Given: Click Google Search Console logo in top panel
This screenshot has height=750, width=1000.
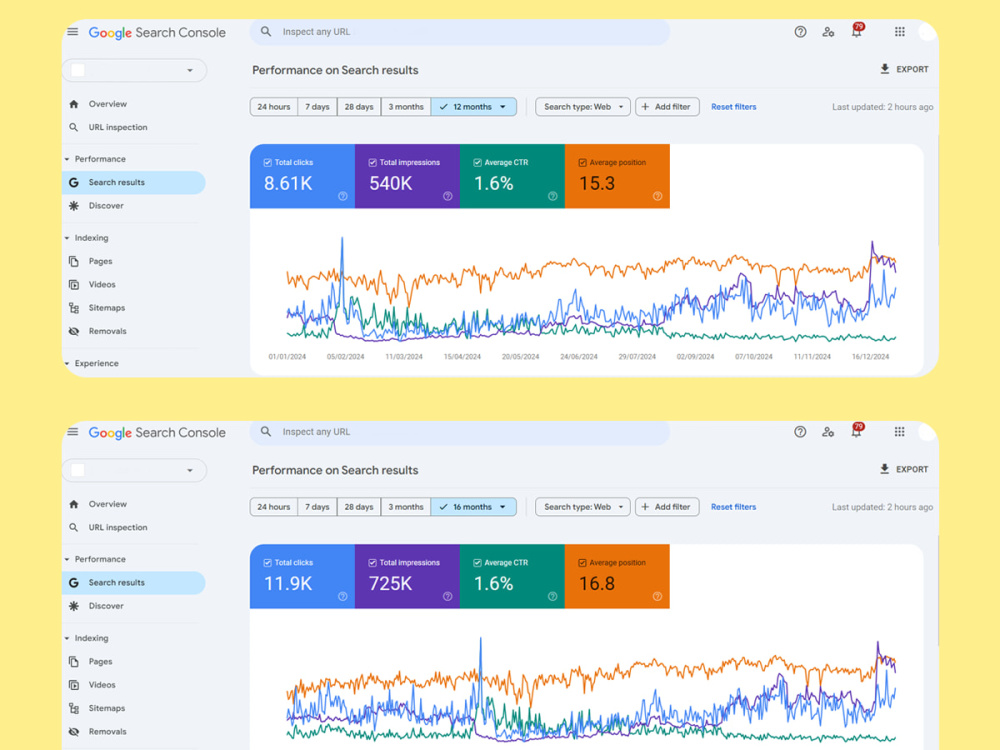Looking at the screenshot, I should (157, 33).
